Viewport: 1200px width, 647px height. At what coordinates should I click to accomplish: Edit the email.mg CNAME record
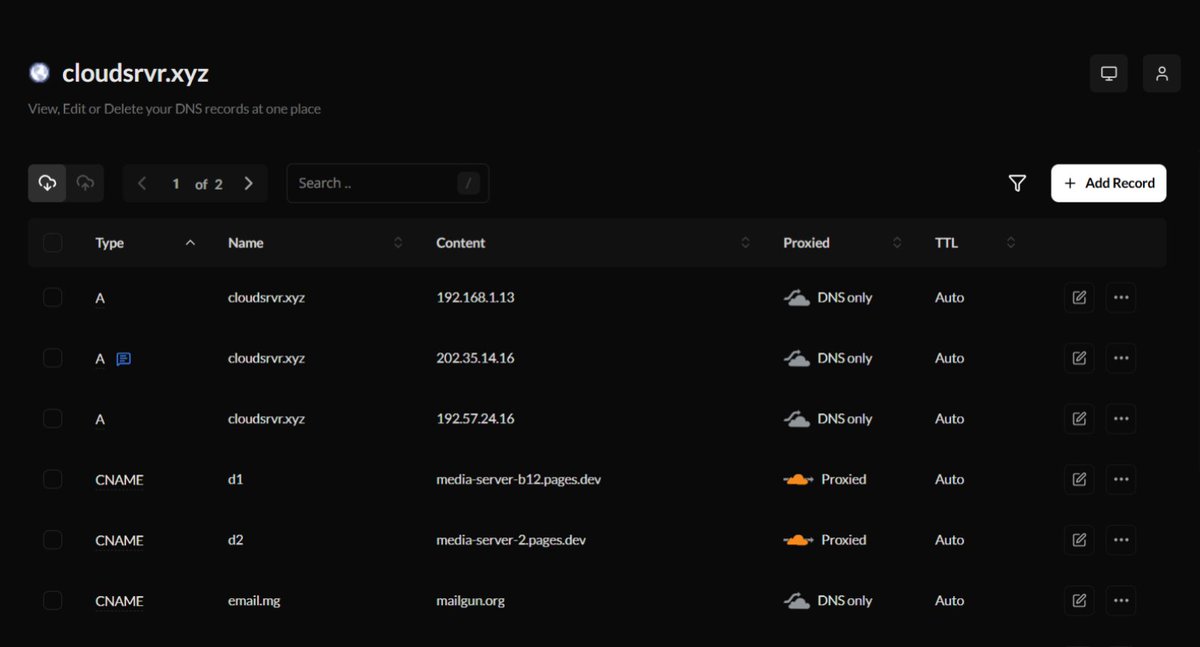point(1079,600)
